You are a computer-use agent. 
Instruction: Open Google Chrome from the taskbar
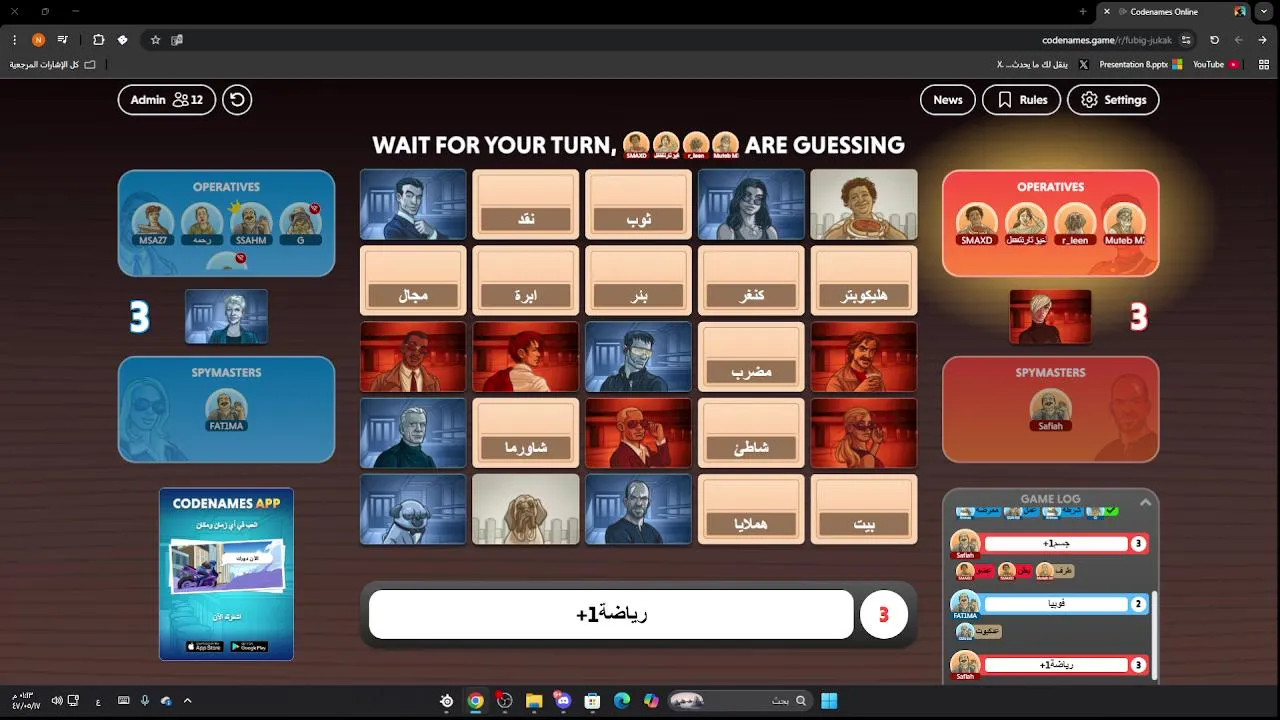(x=476, y=701)
